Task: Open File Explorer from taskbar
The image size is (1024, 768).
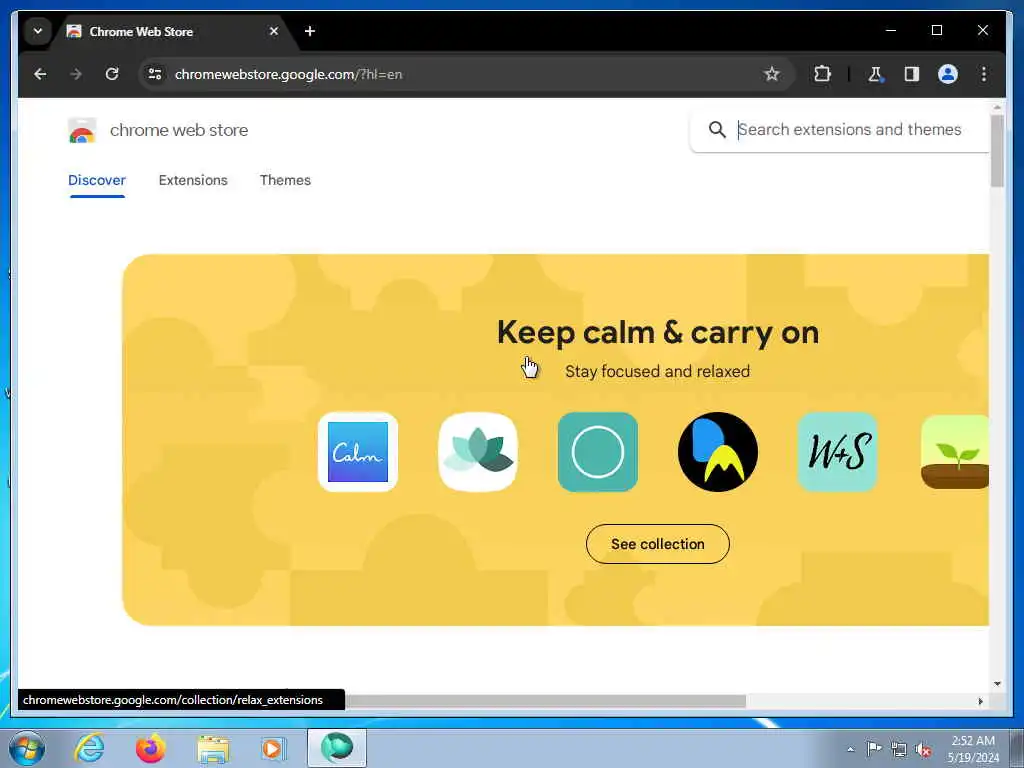Action: click(214, 749)
